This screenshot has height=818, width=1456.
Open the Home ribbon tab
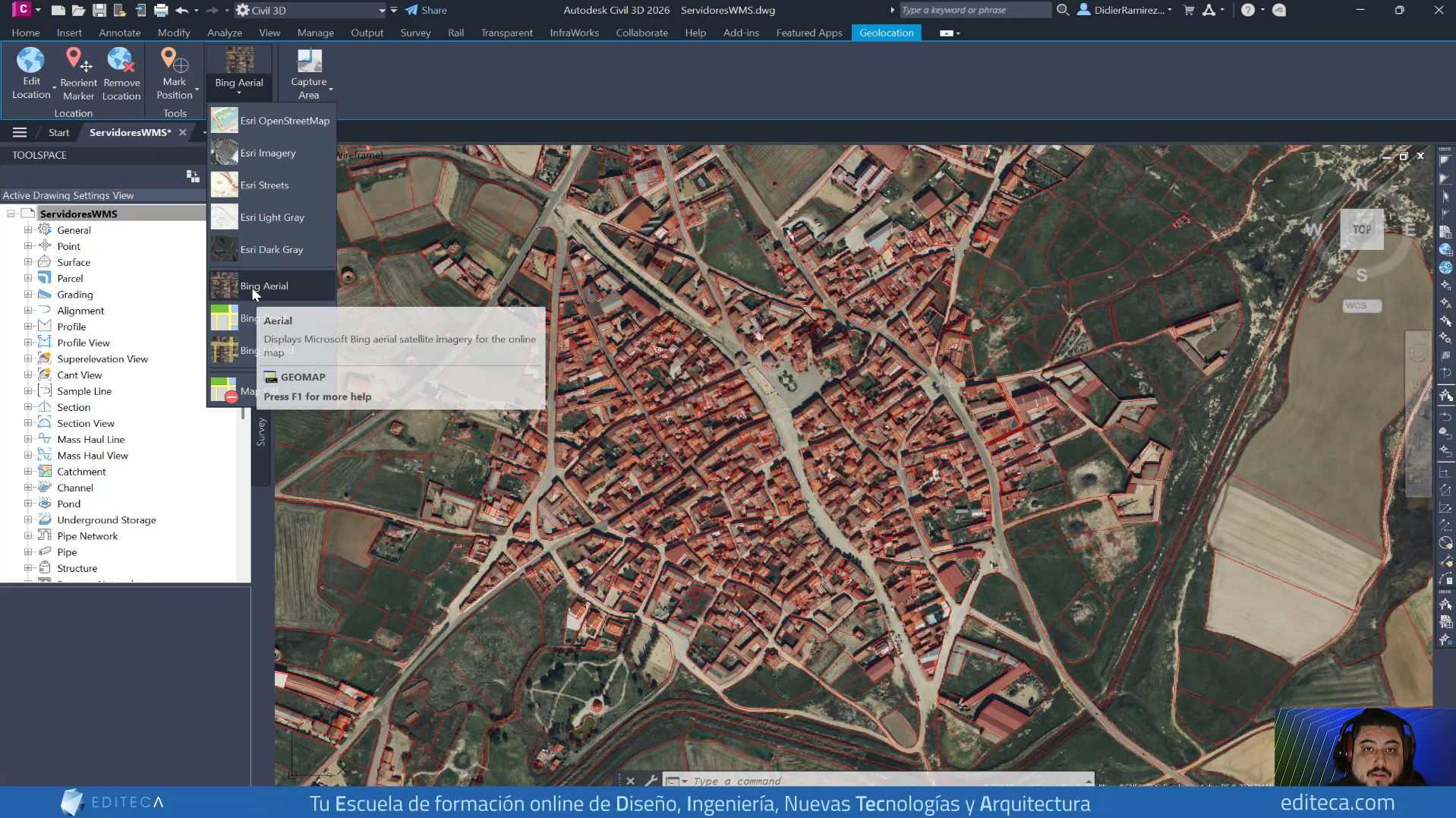coord(26,33)
